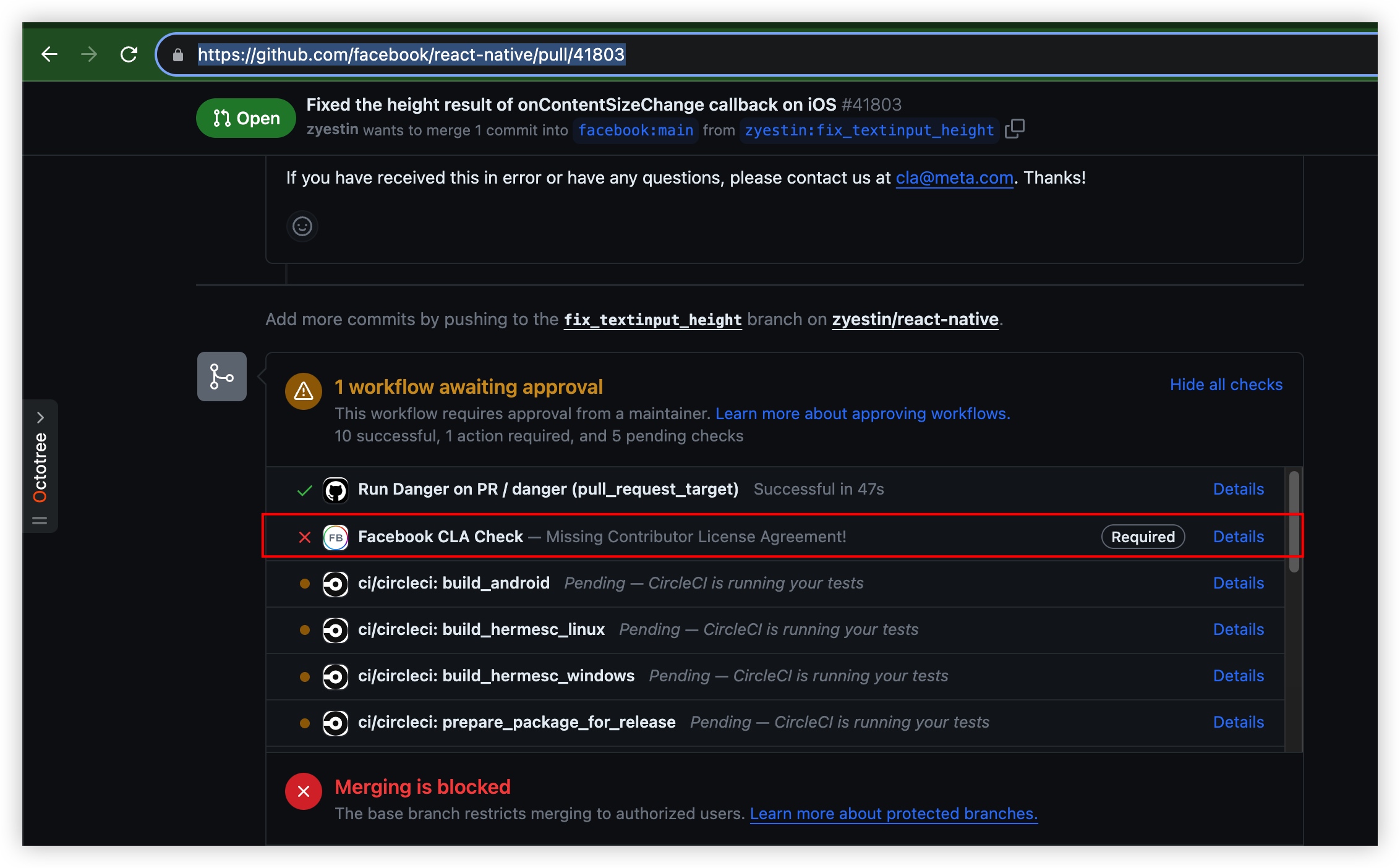
Task: Click the Octotree hamburger handle
Action: coord(40,521)
